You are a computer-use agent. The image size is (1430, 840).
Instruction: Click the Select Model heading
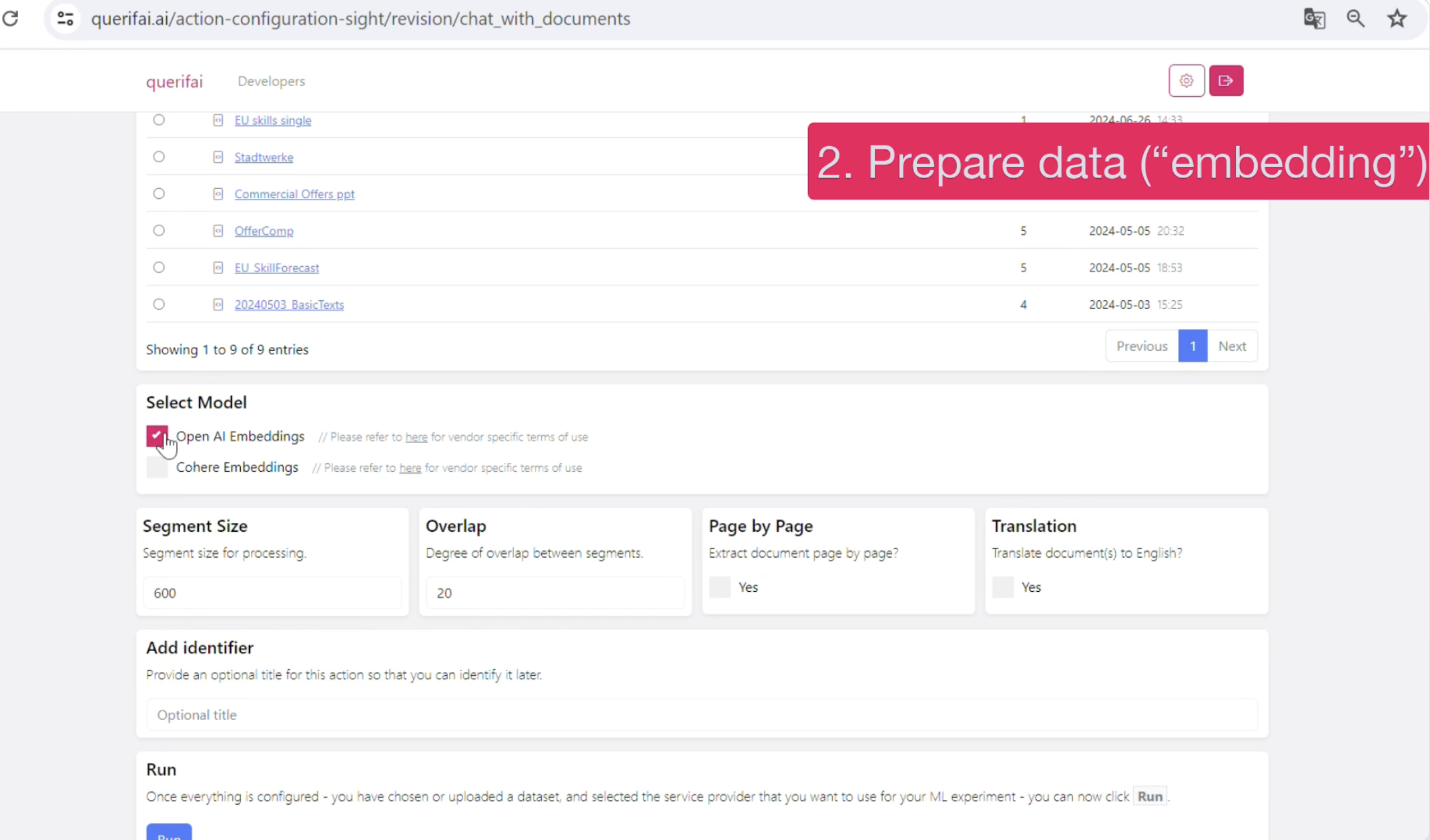click(196, 402)
